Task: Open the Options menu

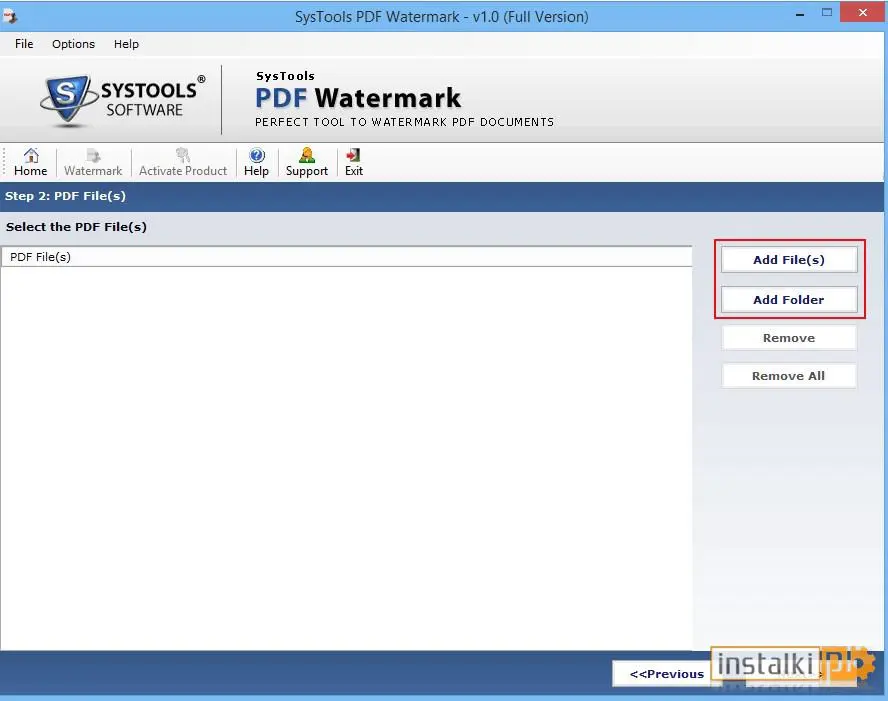Action: 73,44
